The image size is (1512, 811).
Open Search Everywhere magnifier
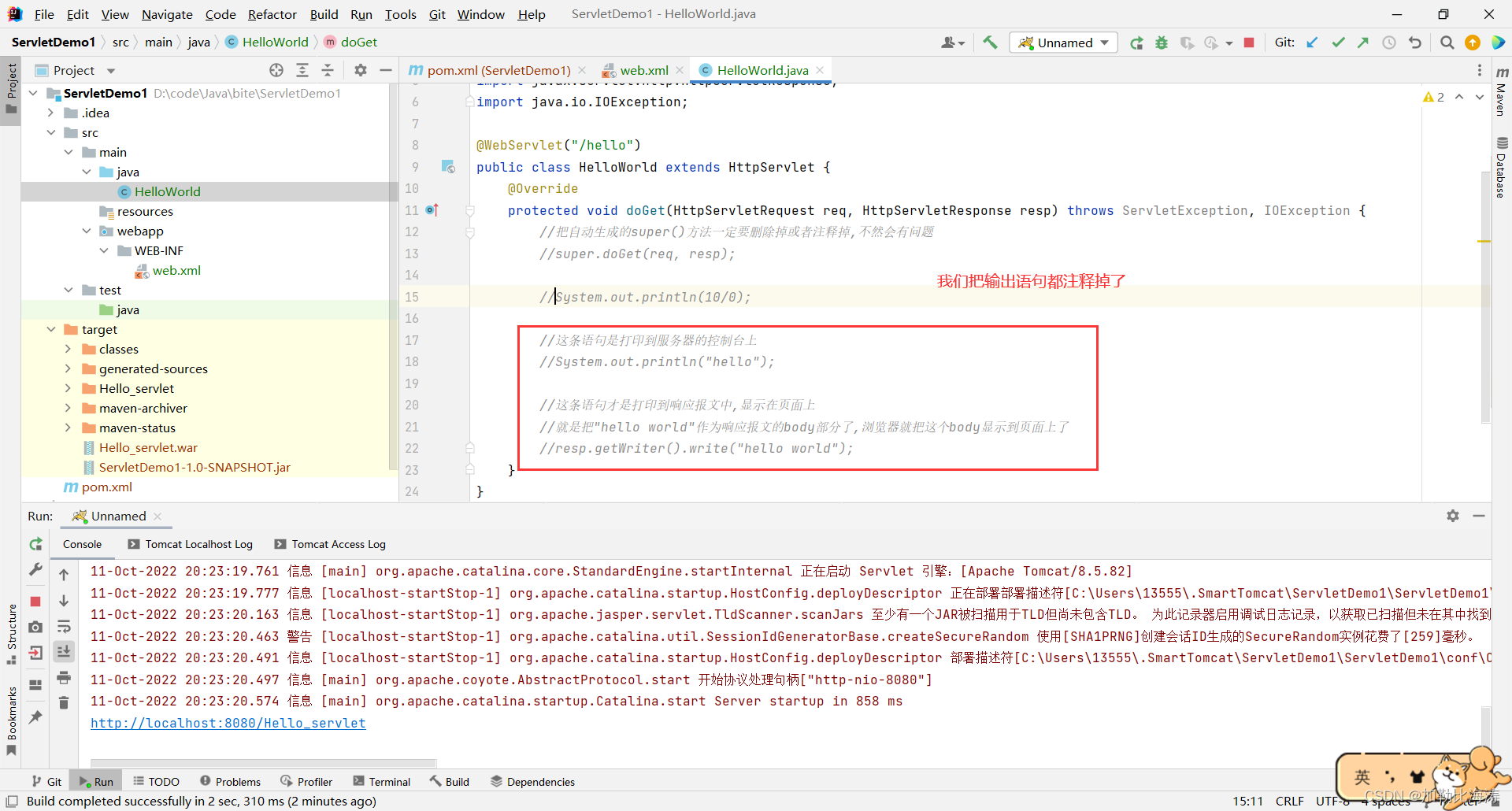tap(1447, 43)
